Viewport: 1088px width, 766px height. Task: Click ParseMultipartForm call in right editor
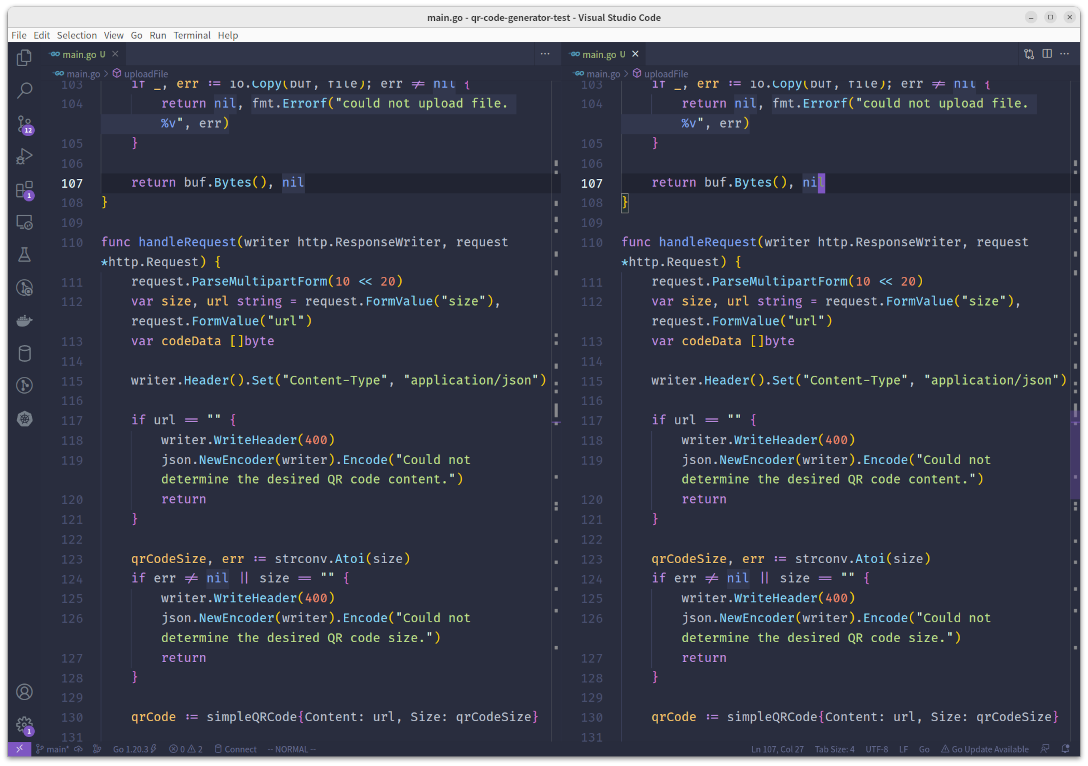779,282
